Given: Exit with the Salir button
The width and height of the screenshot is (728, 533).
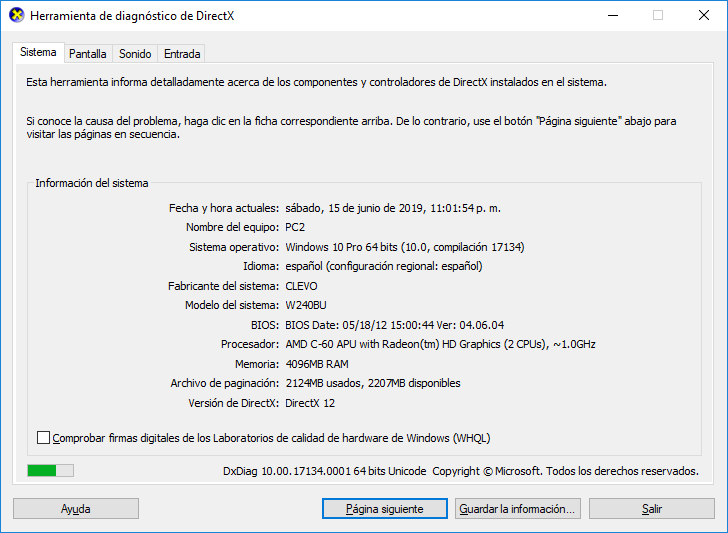Looking at the screenshot, I should (x=651, y=509).
